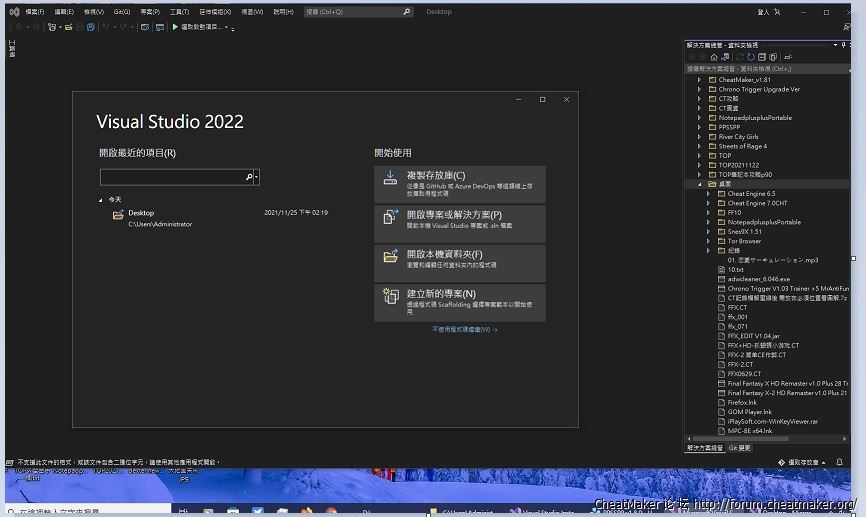Click the clone repository (複製存放庫) icon

point(391,178)
